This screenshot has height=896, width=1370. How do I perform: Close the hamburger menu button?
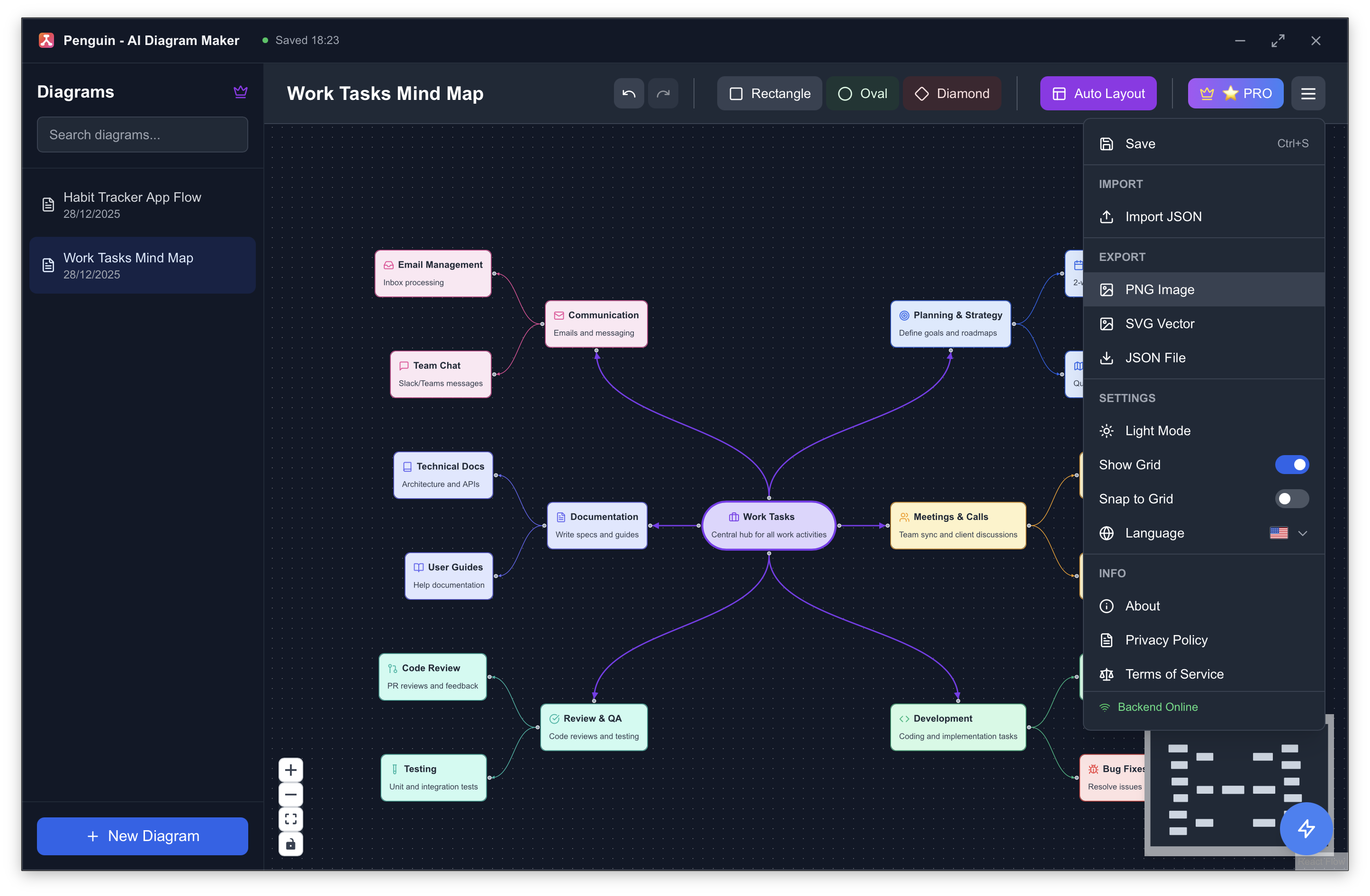pyautogui.click(x=1308, y=93)
